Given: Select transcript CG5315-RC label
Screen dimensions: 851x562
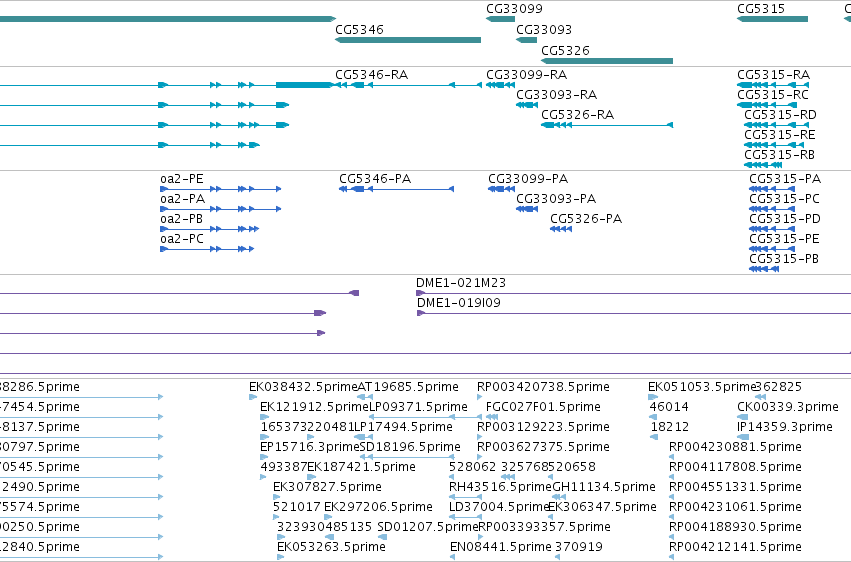Looking at the screenshot, I should (x=773, y=95).
